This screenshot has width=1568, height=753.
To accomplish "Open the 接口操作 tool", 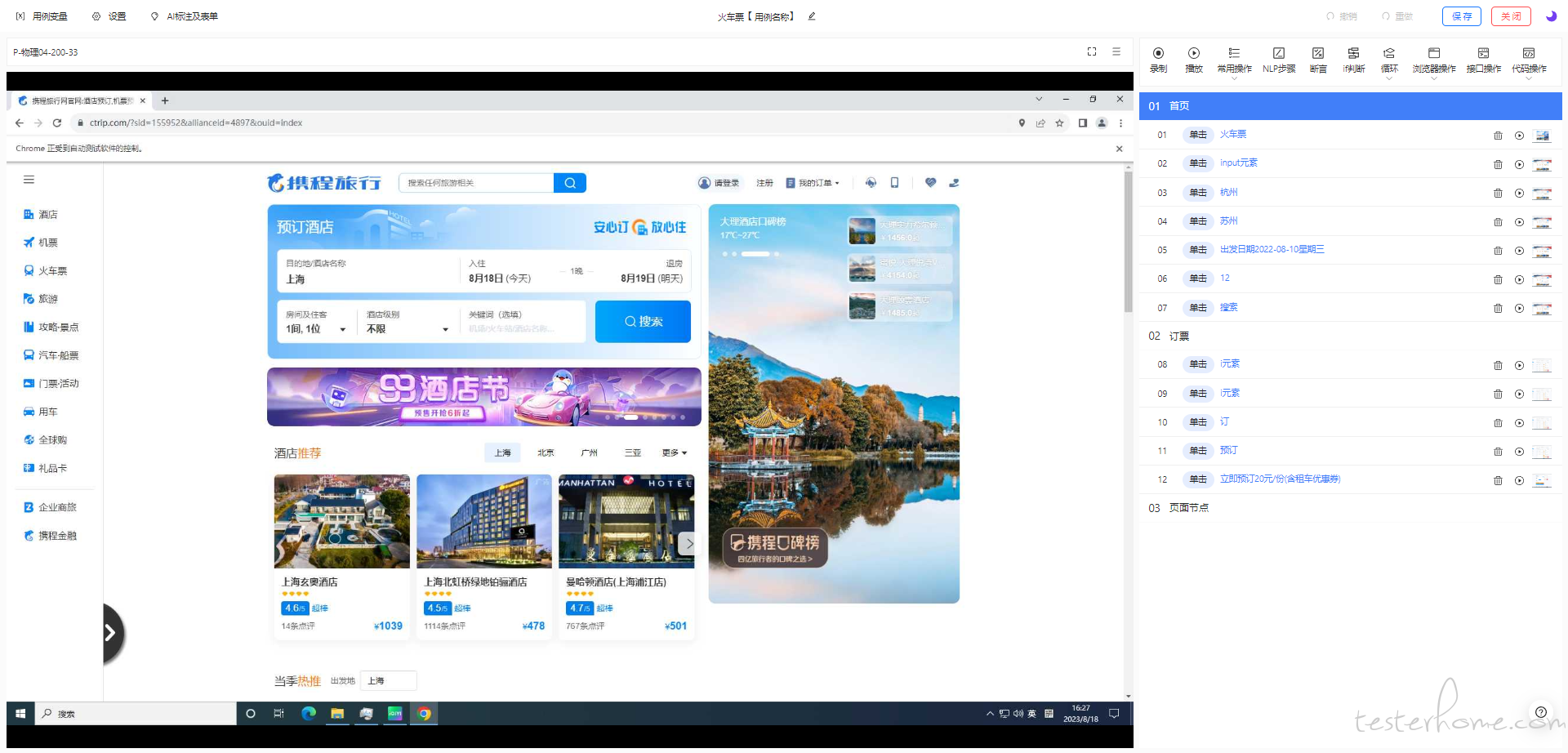I will [x=1484, y=60].
